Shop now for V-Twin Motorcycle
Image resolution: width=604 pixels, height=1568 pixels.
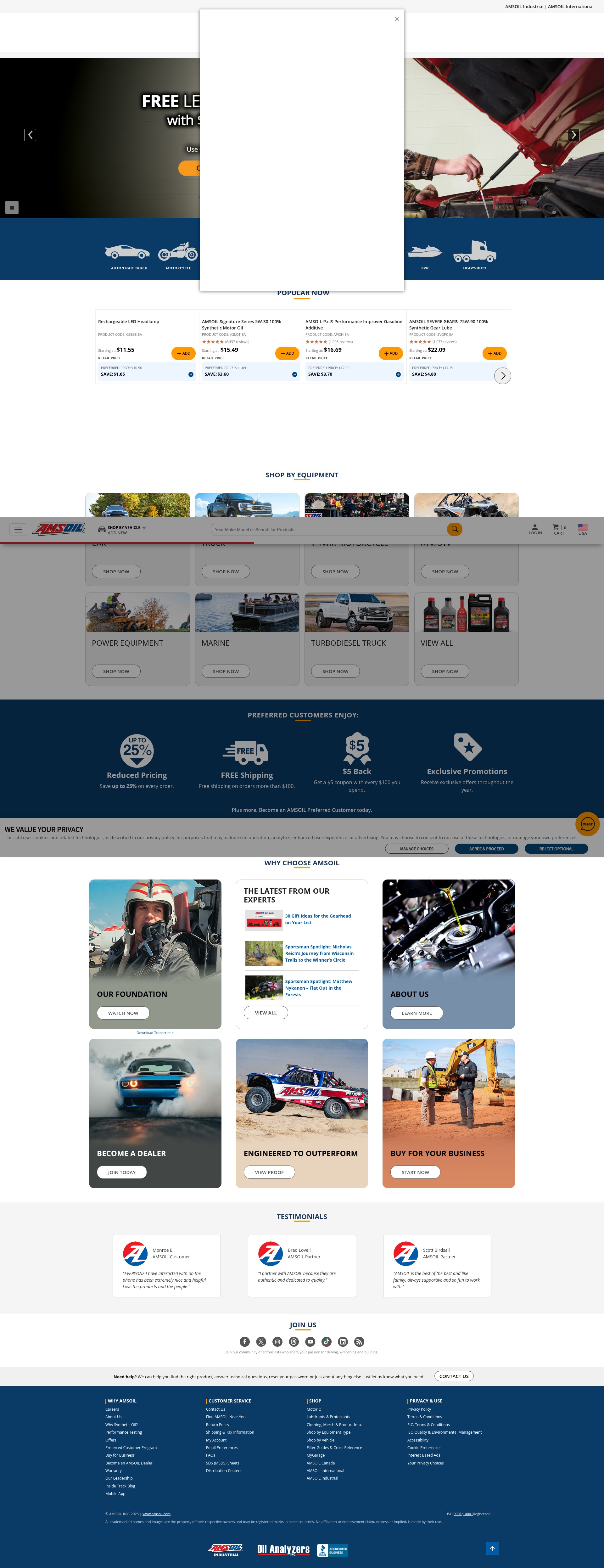click(x=335, y=571)
